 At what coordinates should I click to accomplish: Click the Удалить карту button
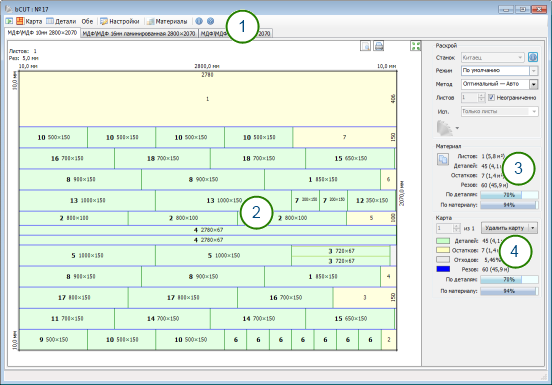click(x=505, y=228)
